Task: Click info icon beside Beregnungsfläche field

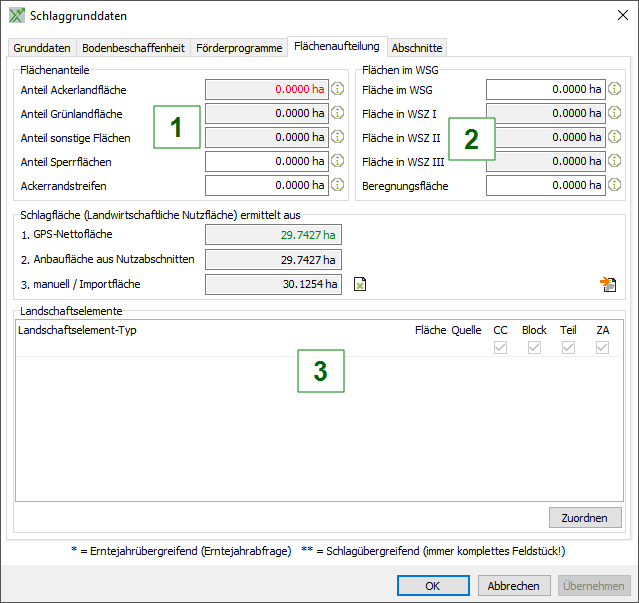Action: coord(615,185)
